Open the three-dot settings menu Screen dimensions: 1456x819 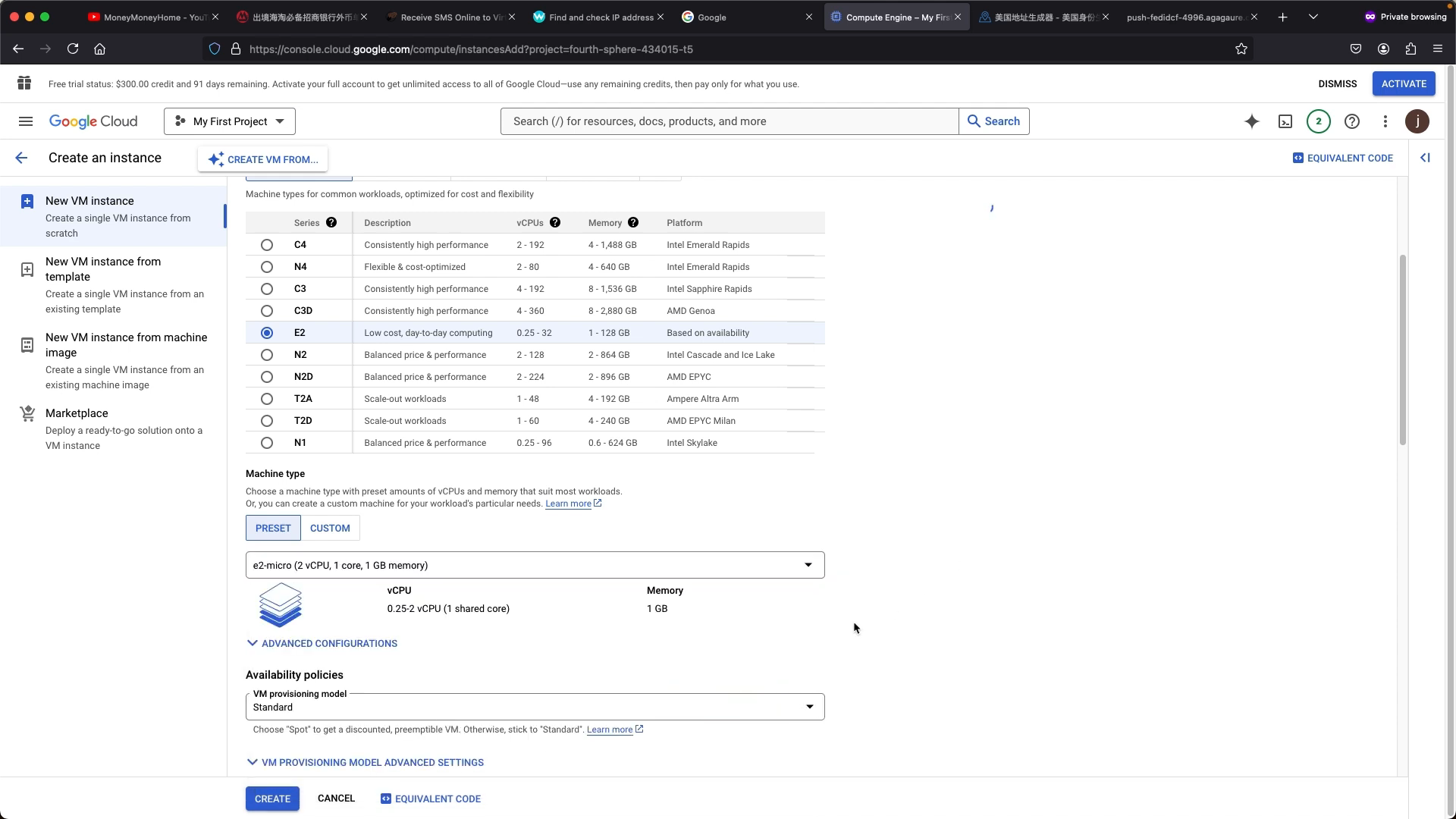click(1385, 121)
